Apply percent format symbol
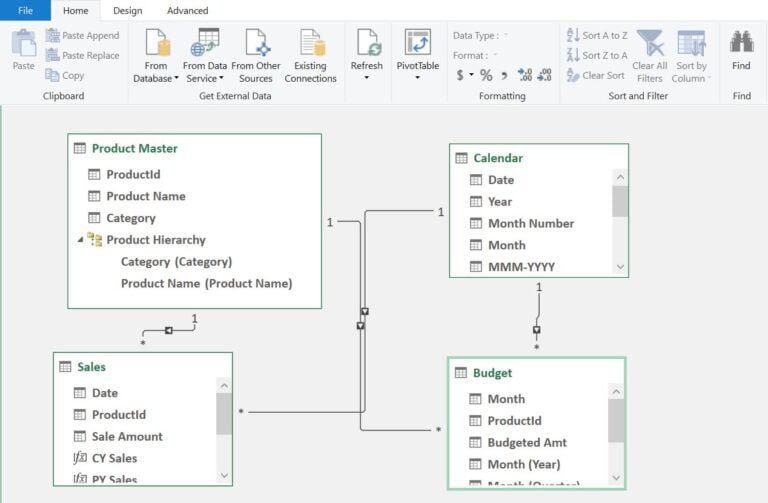This screenshot has height=503, width=768. pos(486,75)
